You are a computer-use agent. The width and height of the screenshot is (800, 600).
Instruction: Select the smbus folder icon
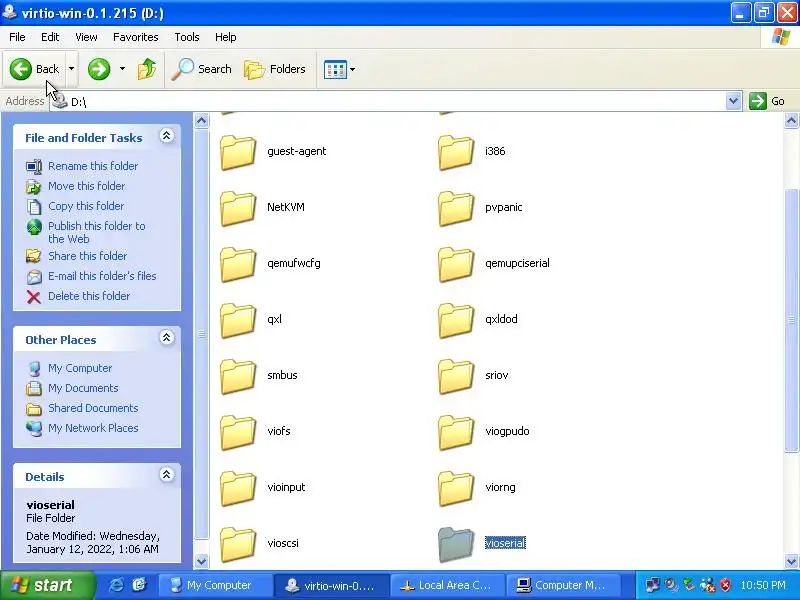click(238, 376)
